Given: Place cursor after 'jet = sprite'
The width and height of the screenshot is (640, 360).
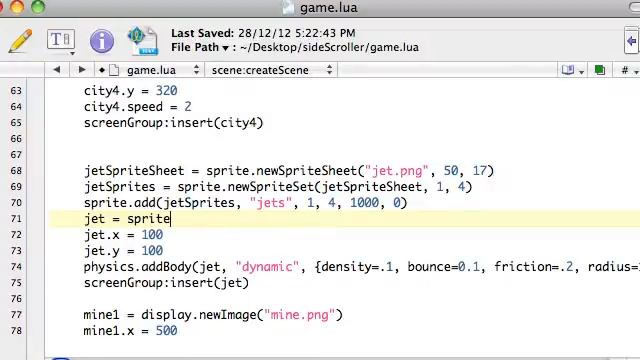Looking at the screenshot, I should tap(171, 219).
